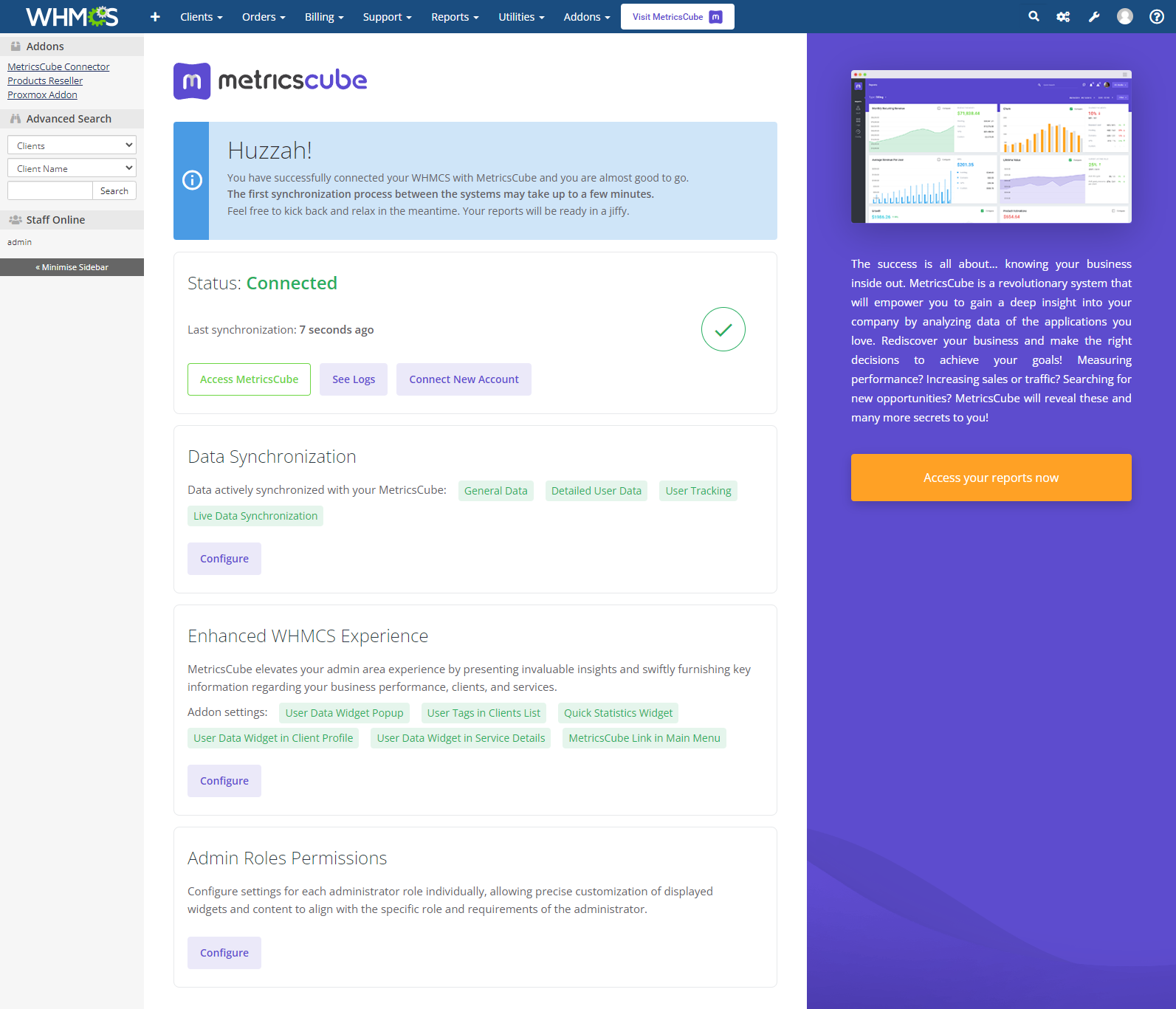Viewport: 1176px width, 1009px height.
Task: Click the Staff Online users icon
Action: coord(16,219)
